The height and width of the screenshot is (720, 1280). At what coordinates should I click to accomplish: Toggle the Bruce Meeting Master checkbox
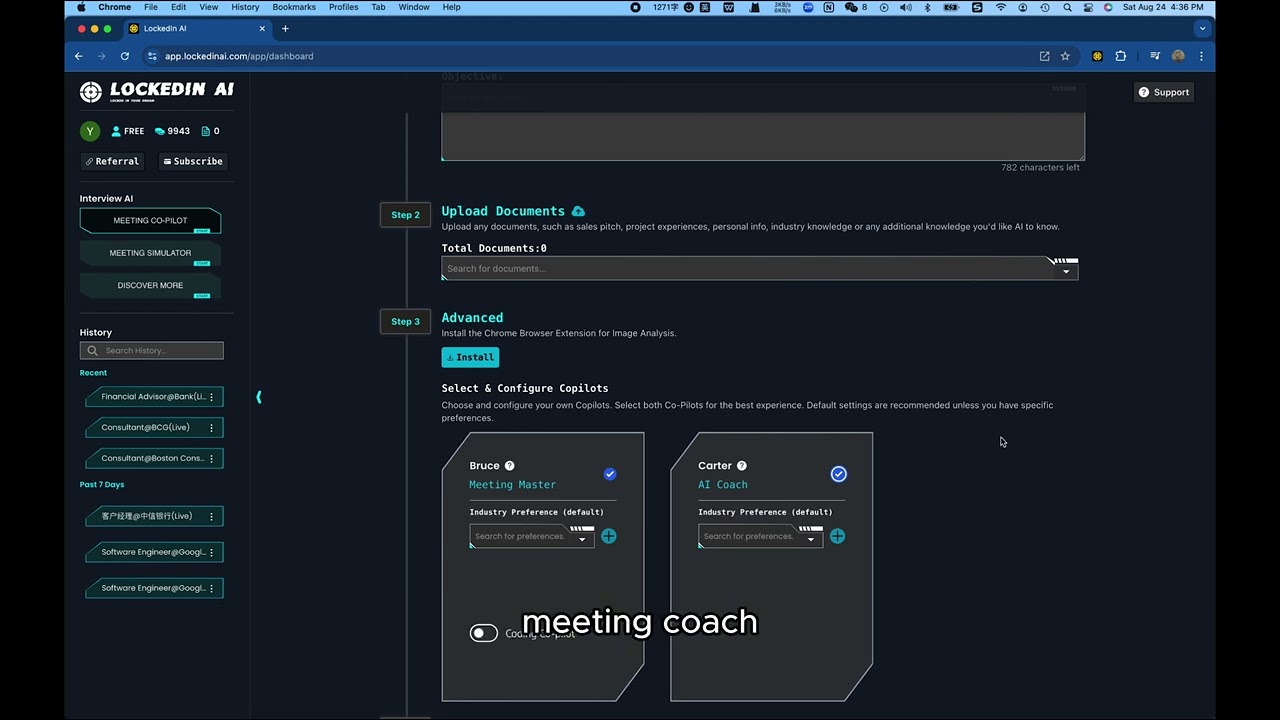[x=610, y=474]
